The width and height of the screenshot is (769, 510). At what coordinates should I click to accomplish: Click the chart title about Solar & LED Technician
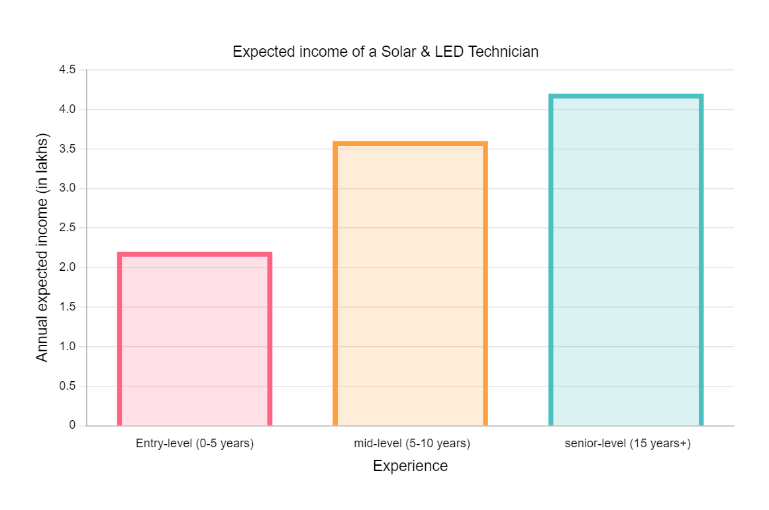point(385,51)
